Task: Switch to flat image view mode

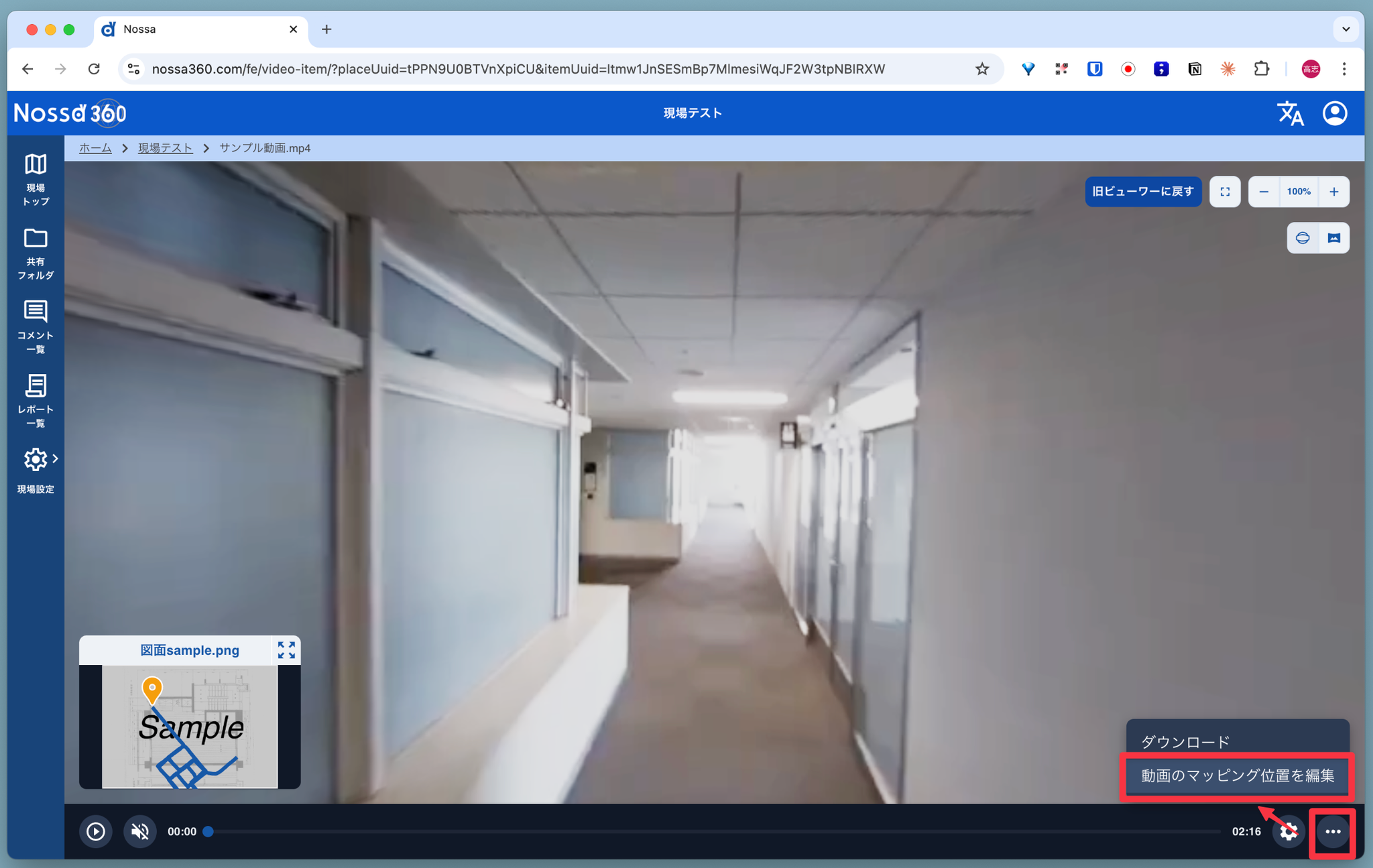Action: (1334, 238)
